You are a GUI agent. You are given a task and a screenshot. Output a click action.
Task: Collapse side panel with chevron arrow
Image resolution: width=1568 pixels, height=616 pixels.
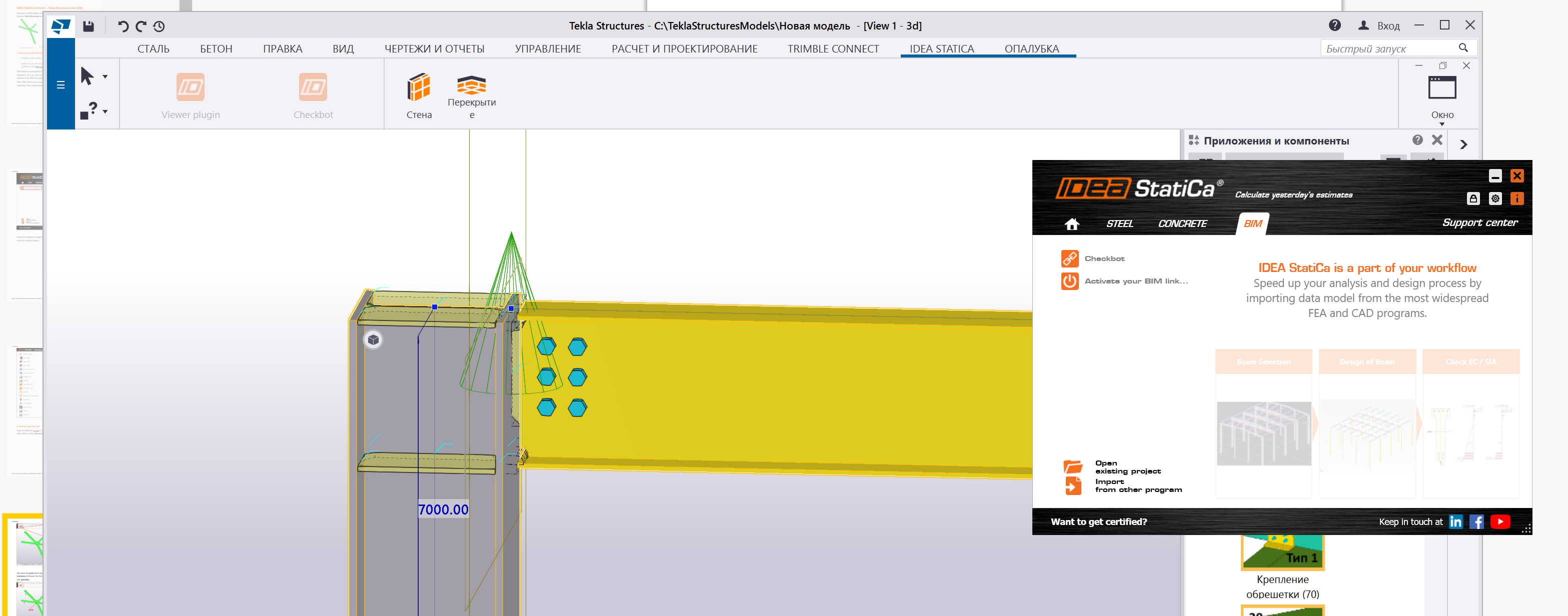coord(1463,144)
